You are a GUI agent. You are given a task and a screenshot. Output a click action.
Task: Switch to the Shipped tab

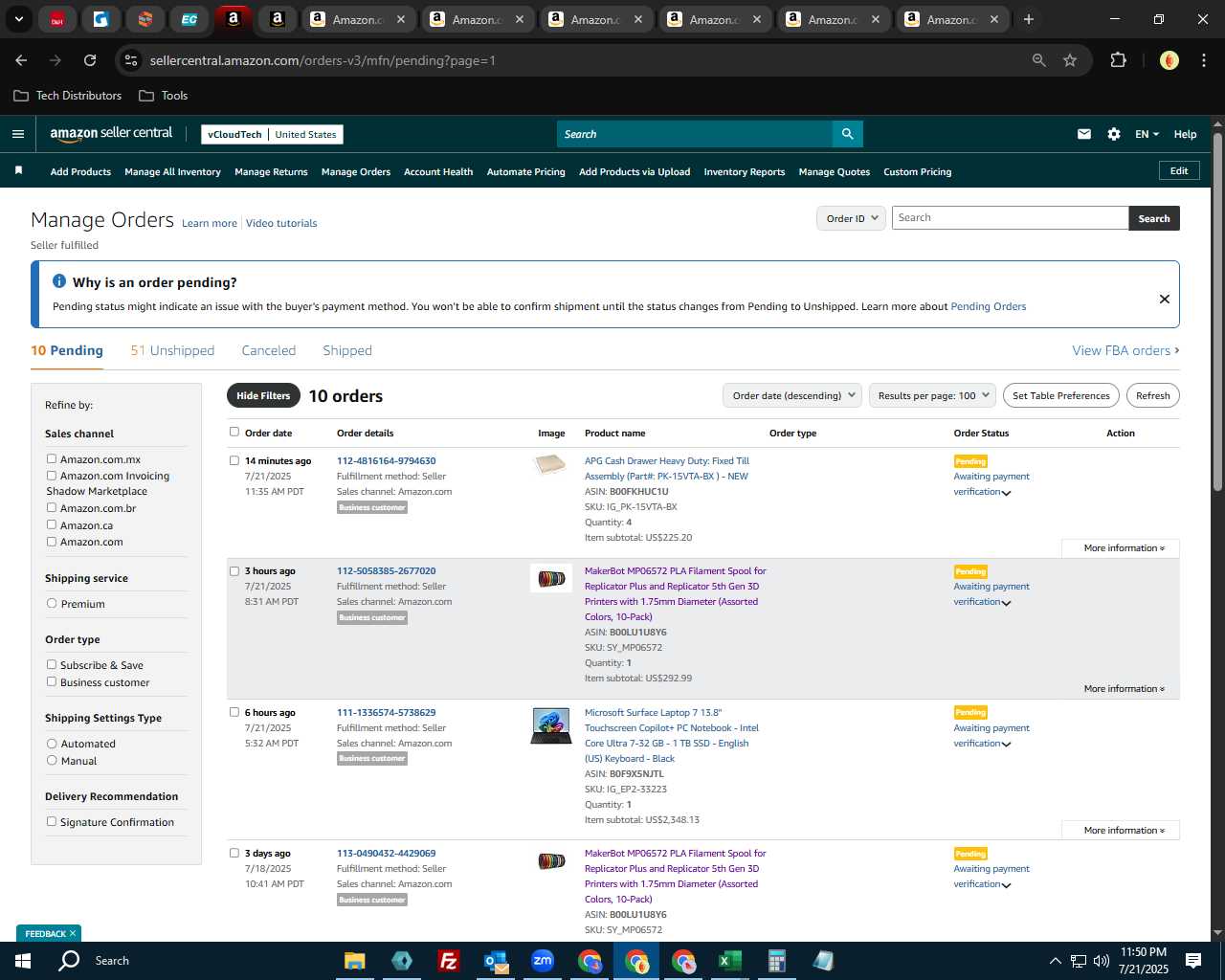pyautogui.click(x=347, y=350)
